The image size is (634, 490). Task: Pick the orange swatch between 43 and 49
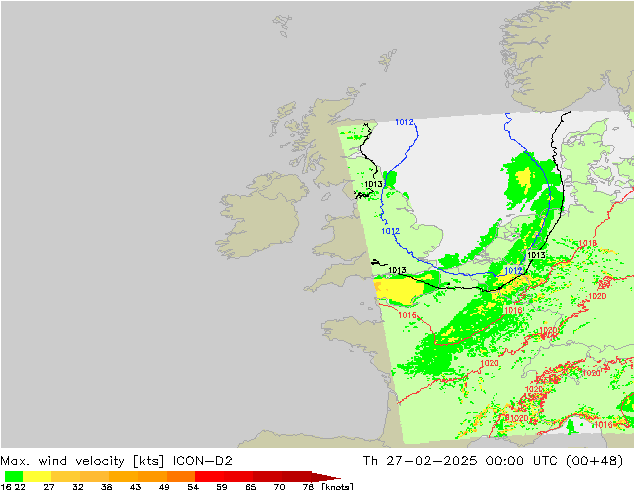[x=152, y=476]
